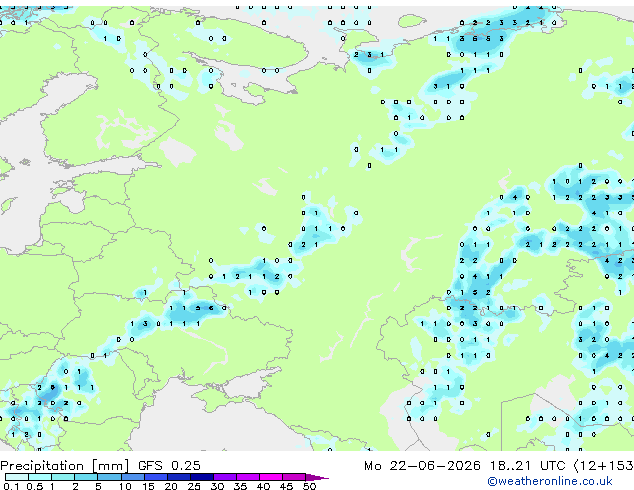Image resolution: width=634 pixels, height=490 pixels.
Task: Open the weatheronline.co.uk copyright link
Action: (x=550, y=481)
